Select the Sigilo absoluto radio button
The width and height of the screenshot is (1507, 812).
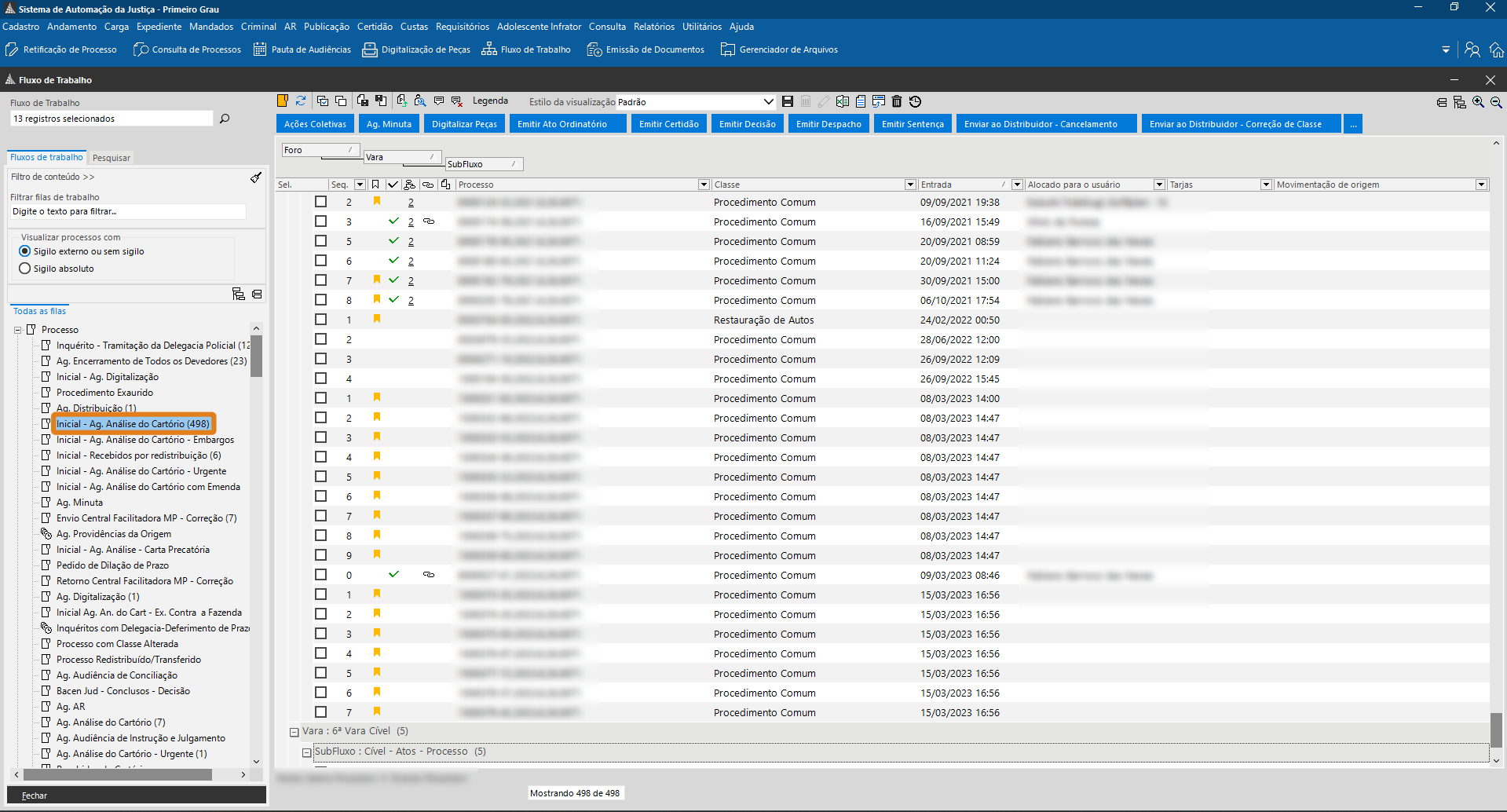coord(25,269)
